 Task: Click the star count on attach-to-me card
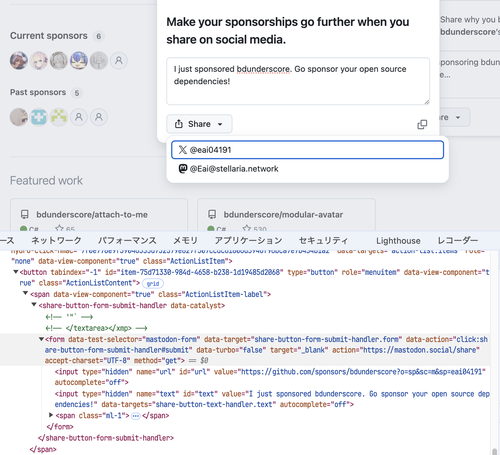(65, 229)
